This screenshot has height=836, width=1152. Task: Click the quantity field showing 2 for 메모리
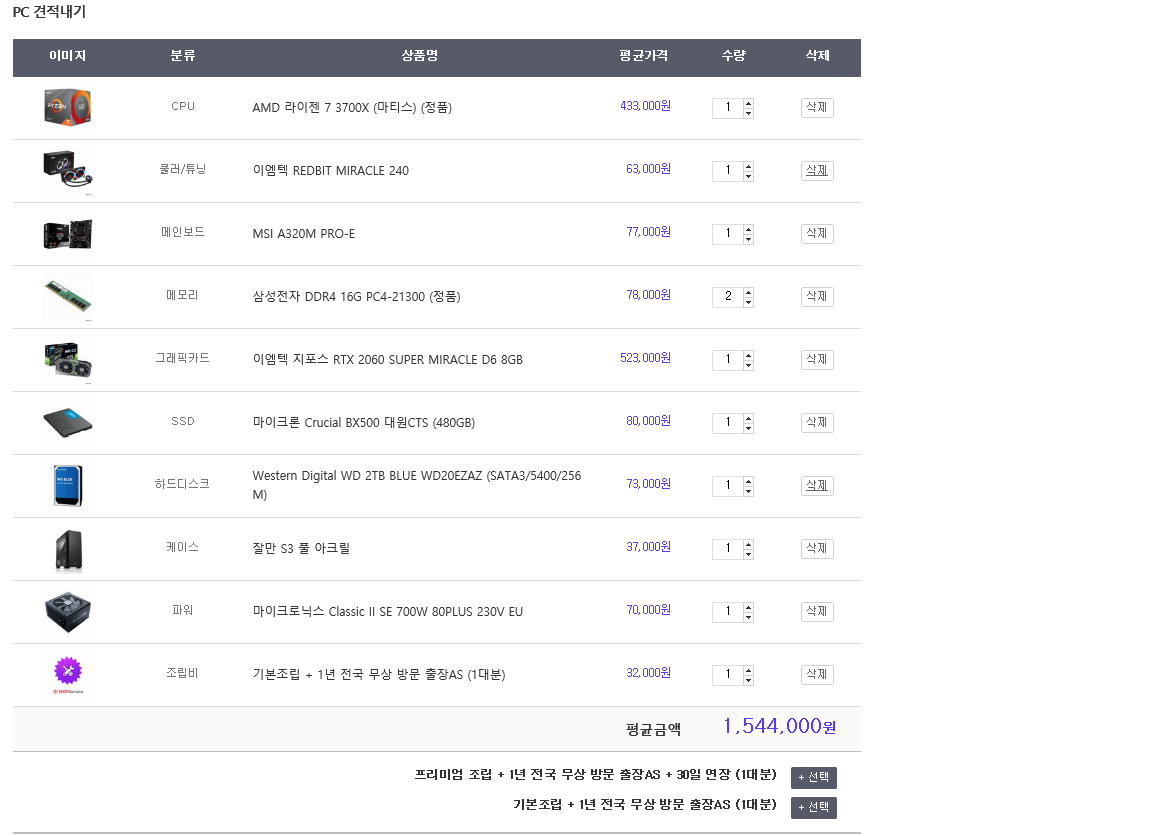pos(728,297)
